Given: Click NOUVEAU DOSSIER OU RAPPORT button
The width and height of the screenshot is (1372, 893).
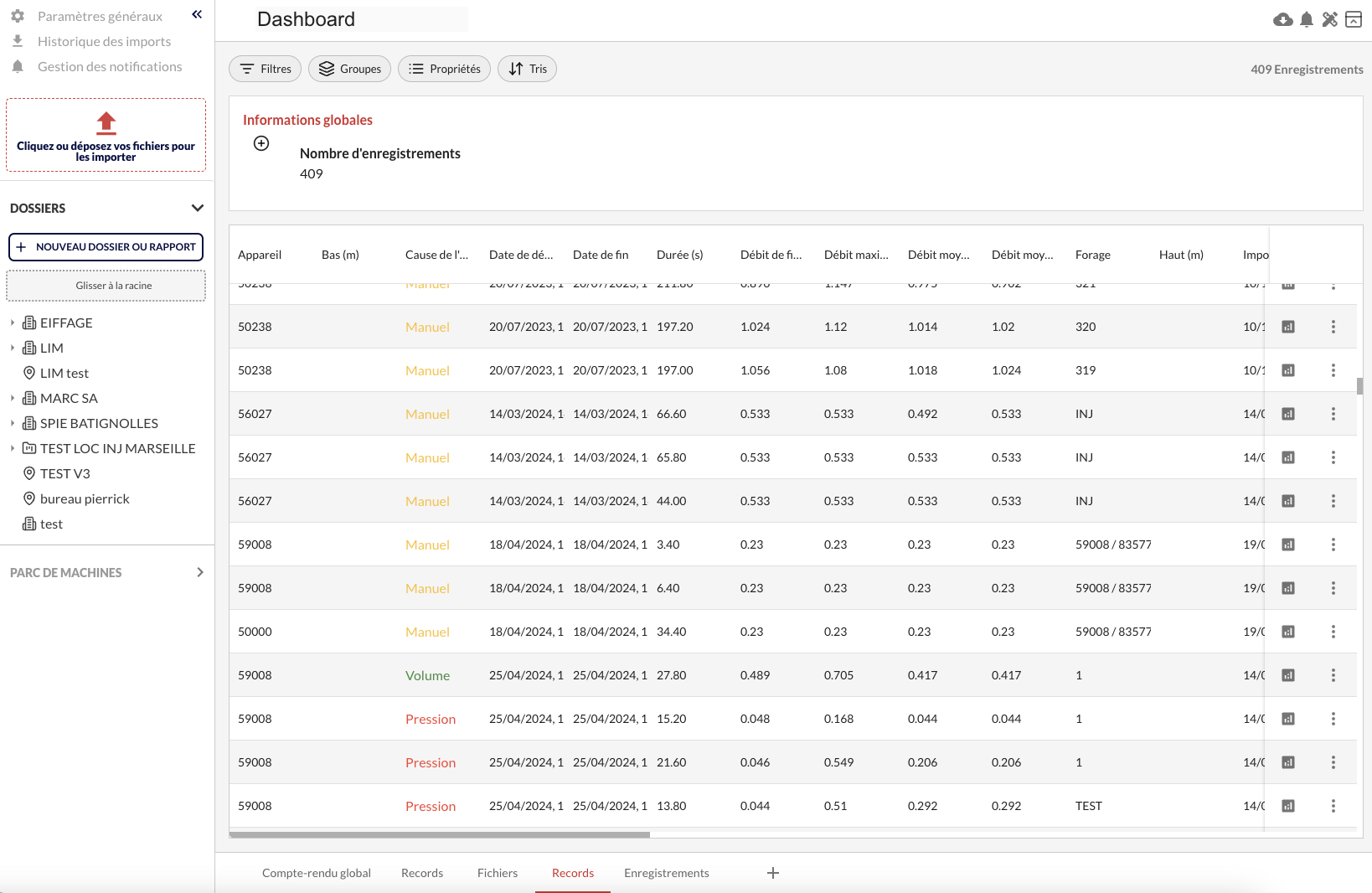Looking at the screenshot, I should tap(106, 247).
